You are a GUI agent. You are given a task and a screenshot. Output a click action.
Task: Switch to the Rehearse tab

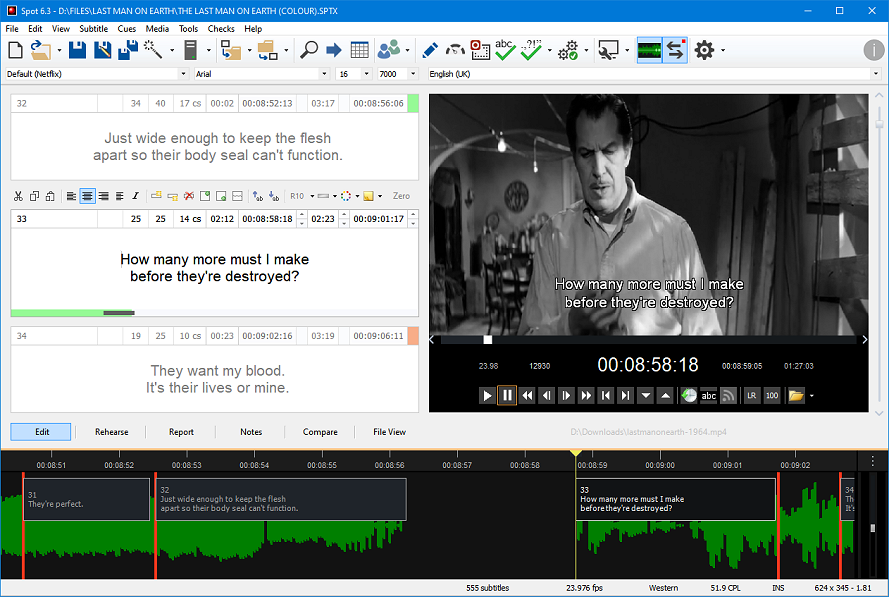click(x=112, y=432)
